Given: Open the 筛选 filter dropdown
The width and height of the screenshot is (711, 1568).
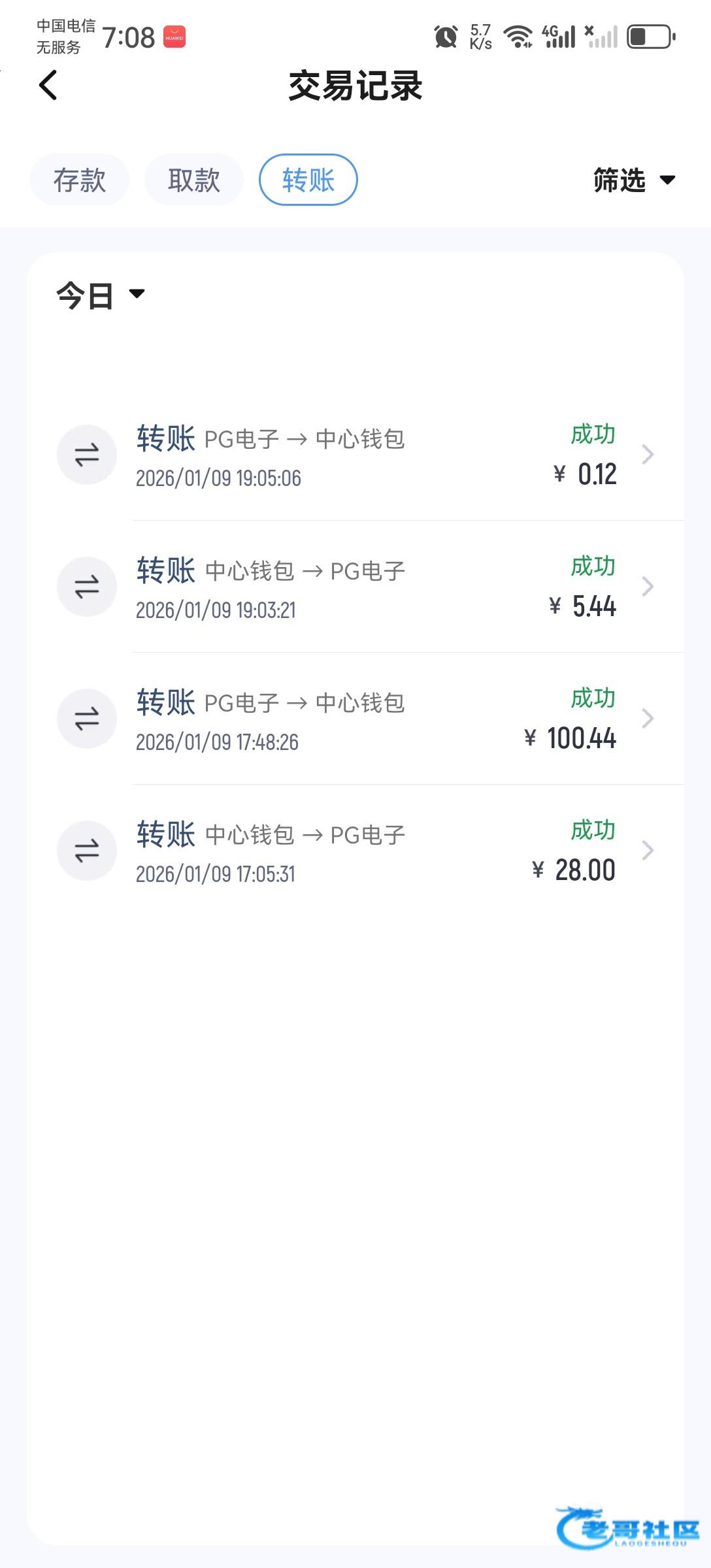Looking at the screenshot, I should [633, 180].
